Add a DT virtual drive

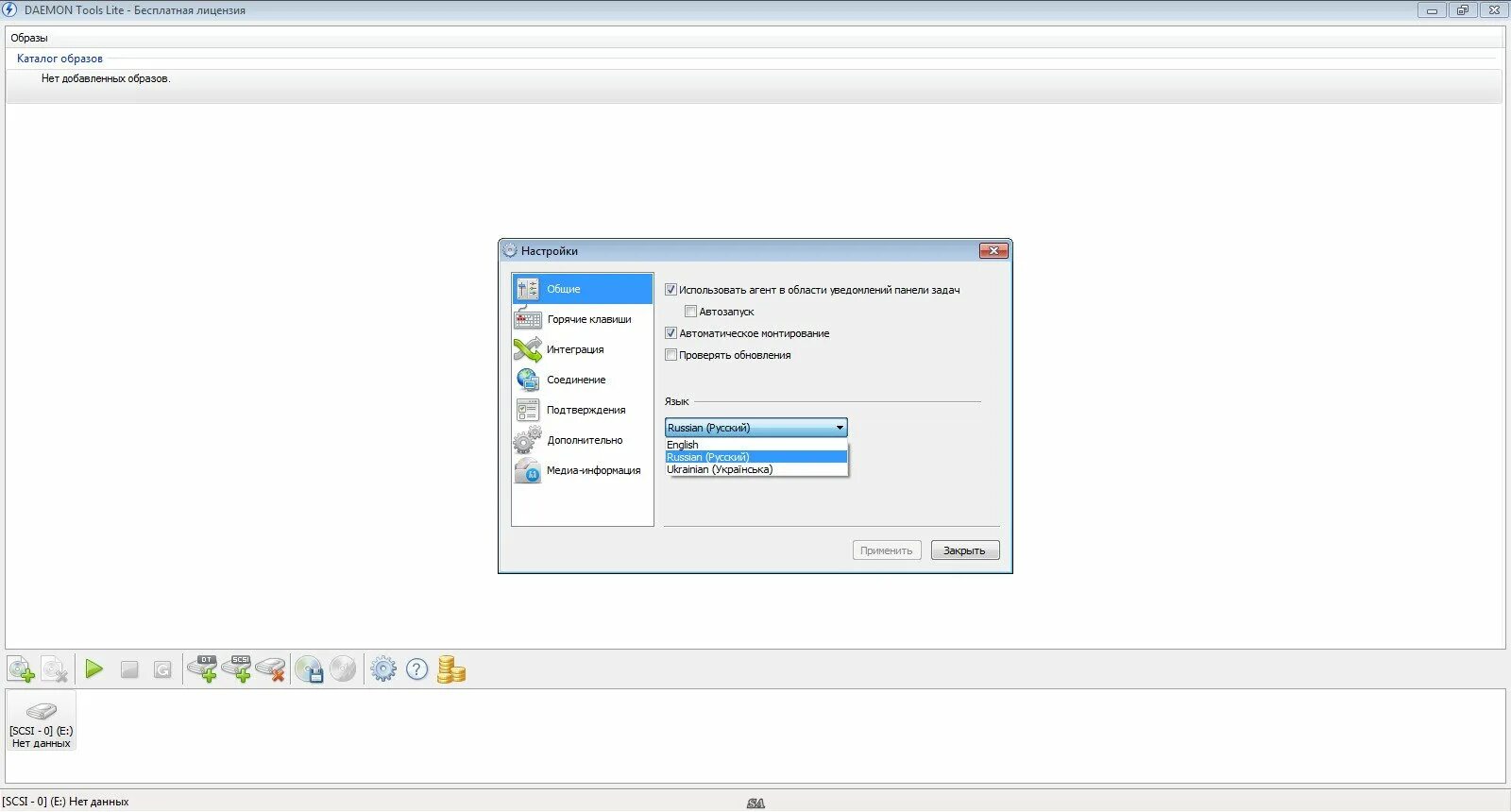pos(203,669)
